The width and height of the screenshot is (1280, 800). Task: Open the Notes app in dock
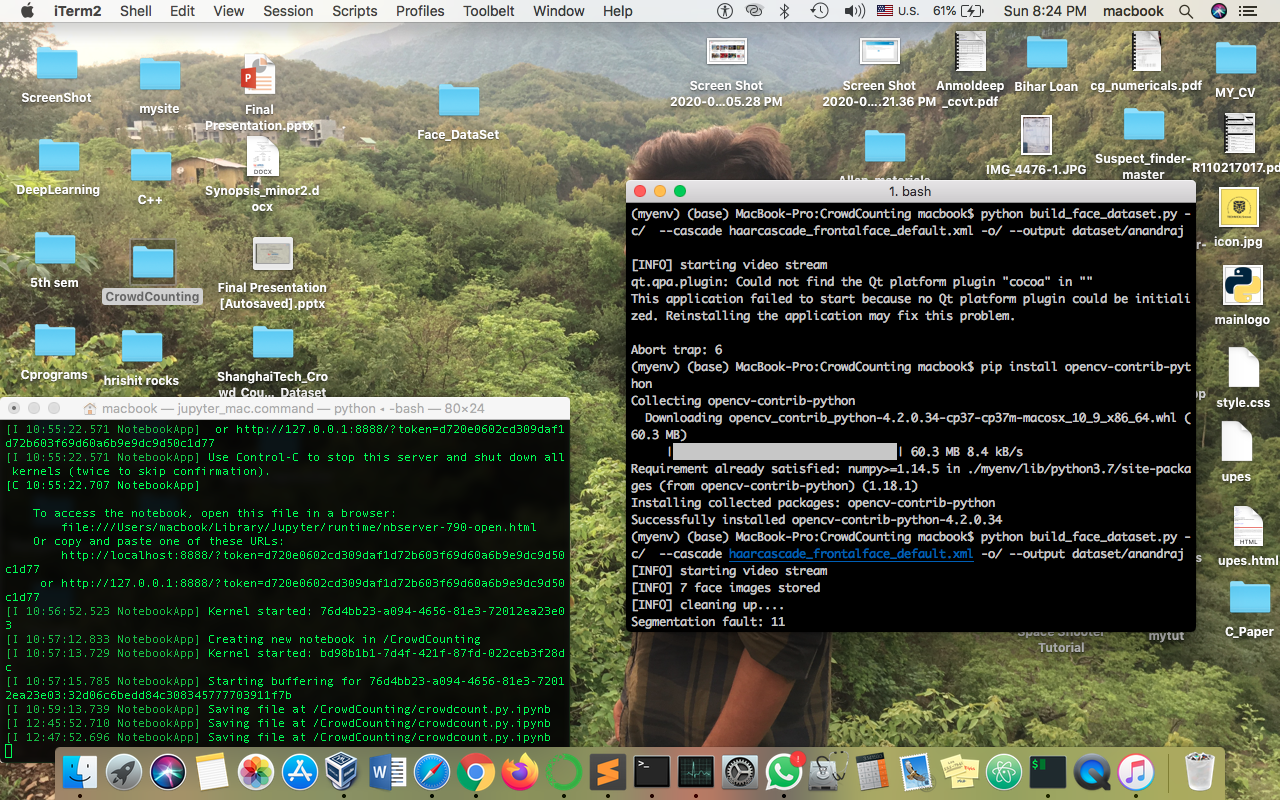pyautogui.click(x=212, y=772)
